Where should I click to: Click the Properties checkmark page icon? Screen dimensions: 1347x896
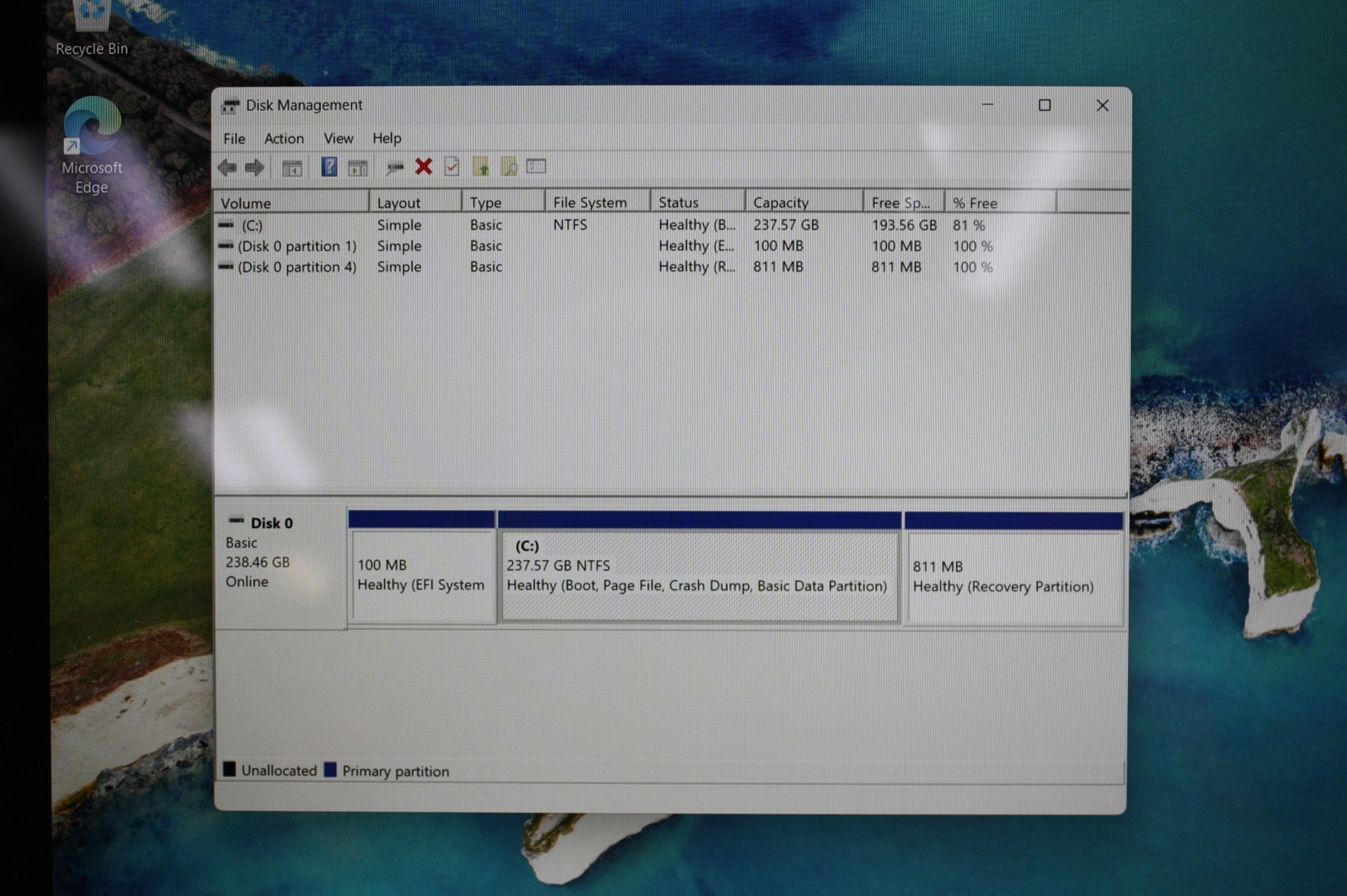(452, 166)
